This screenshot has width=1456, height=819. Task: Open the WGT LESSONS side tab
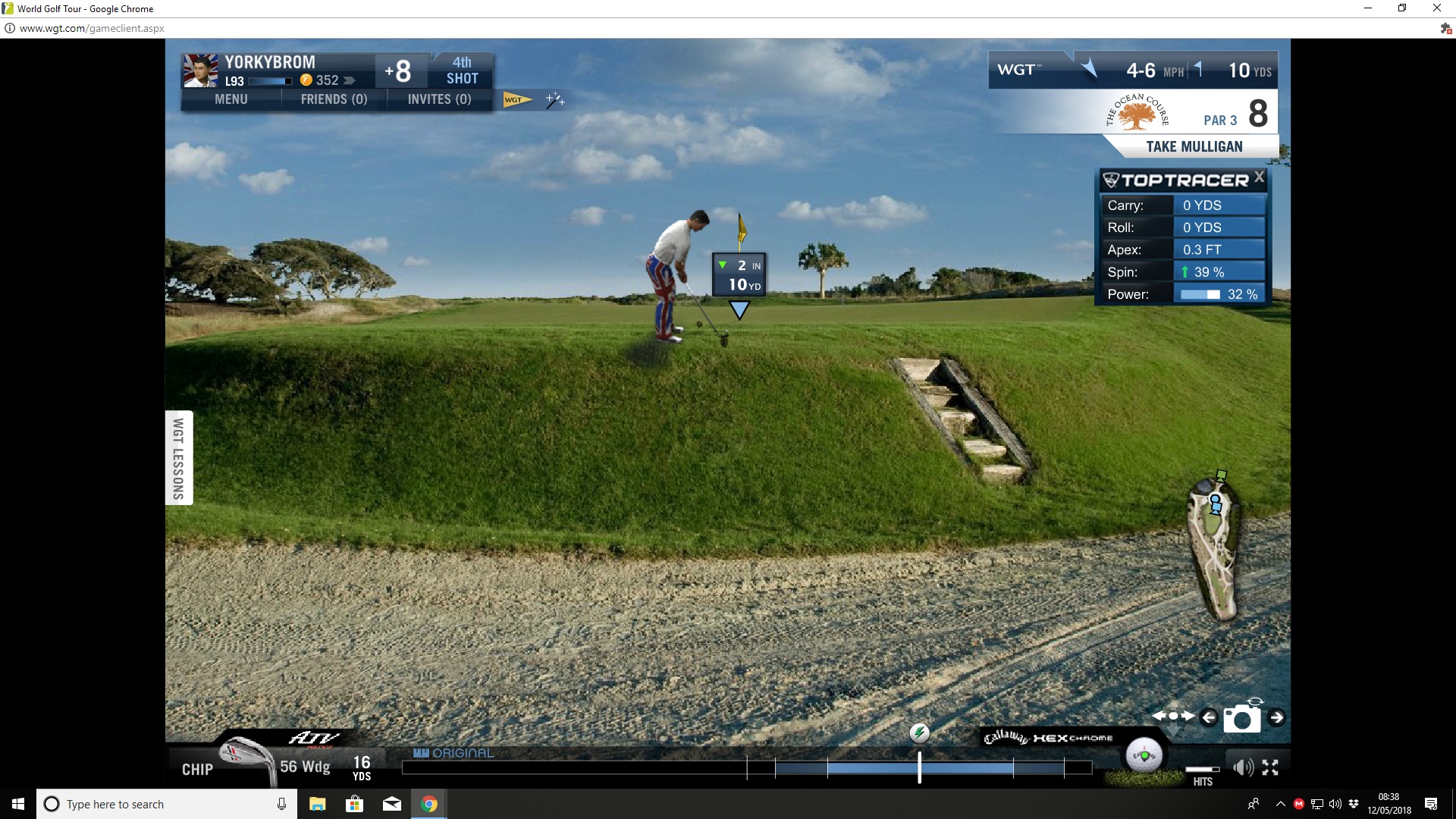pyautogui.click(x=179, y=458)
